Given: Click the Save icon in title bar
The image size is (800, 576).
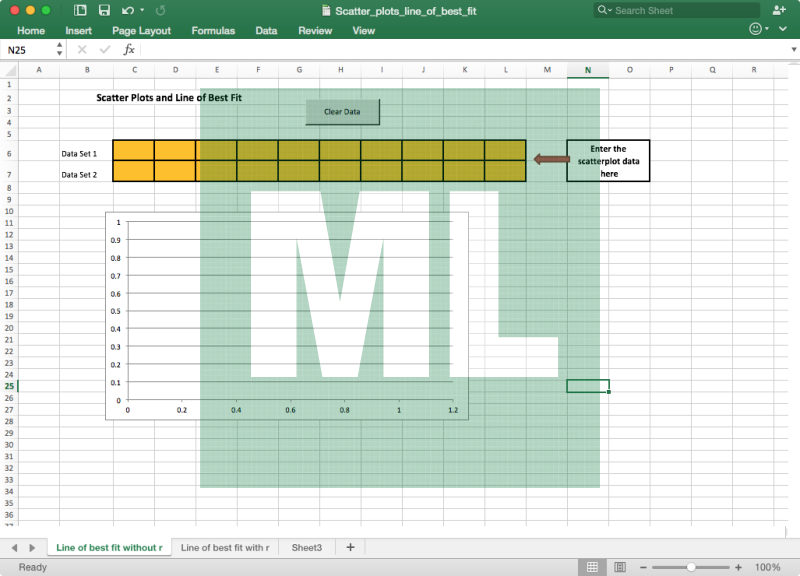Looking at the screenshot, I should coord(104,10).
